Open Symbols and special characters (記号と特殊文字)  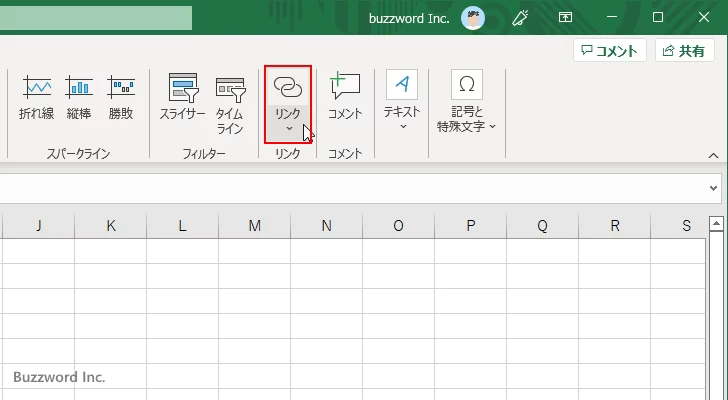tap(467, 101)
